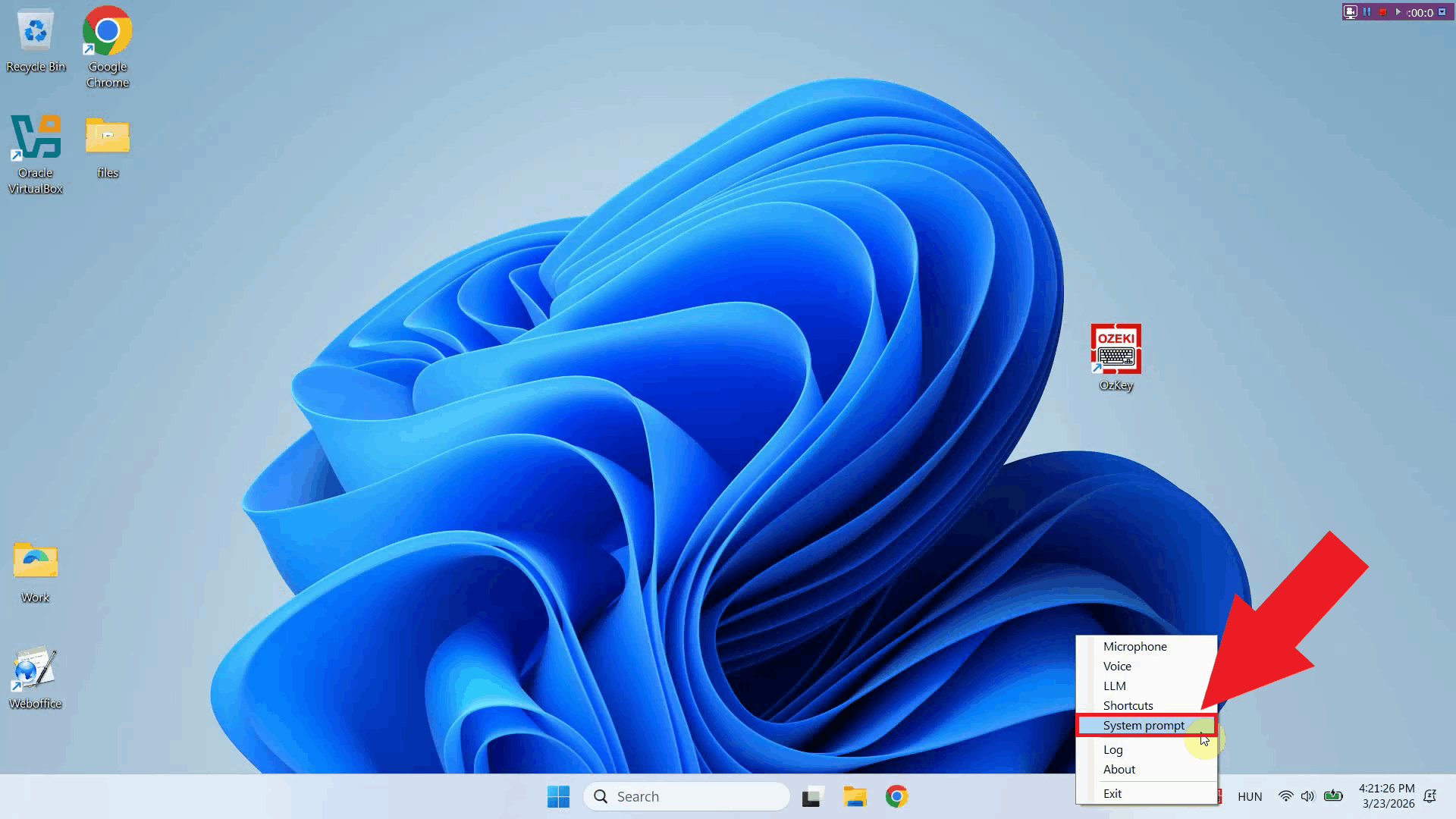This screenshot has width=1456, height=819.
Task: Click the taskbar Search field
Action: point(686,796)
